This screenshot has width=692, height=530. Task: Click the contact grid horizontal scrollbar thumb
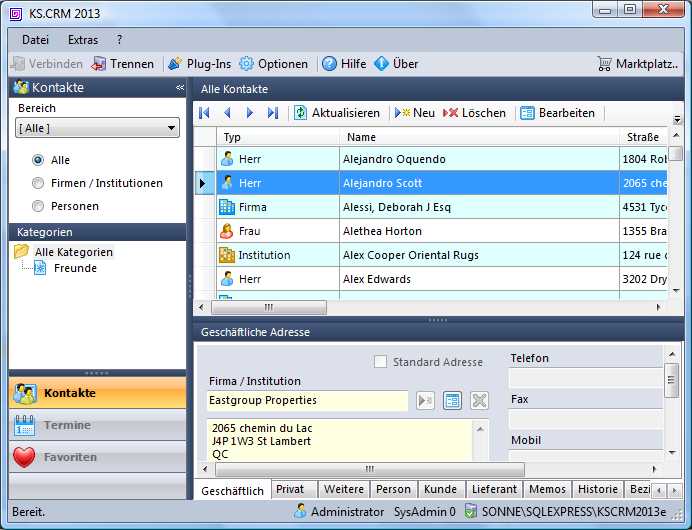[x=269, y=307]
